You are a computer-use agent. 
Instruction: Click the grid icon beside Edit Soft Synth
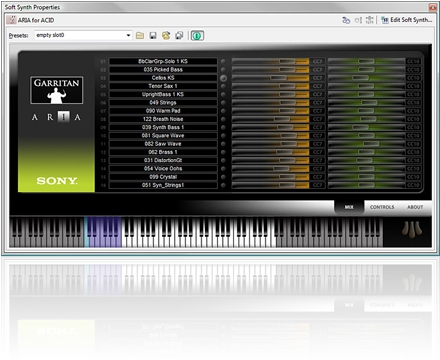click(369, 20)
